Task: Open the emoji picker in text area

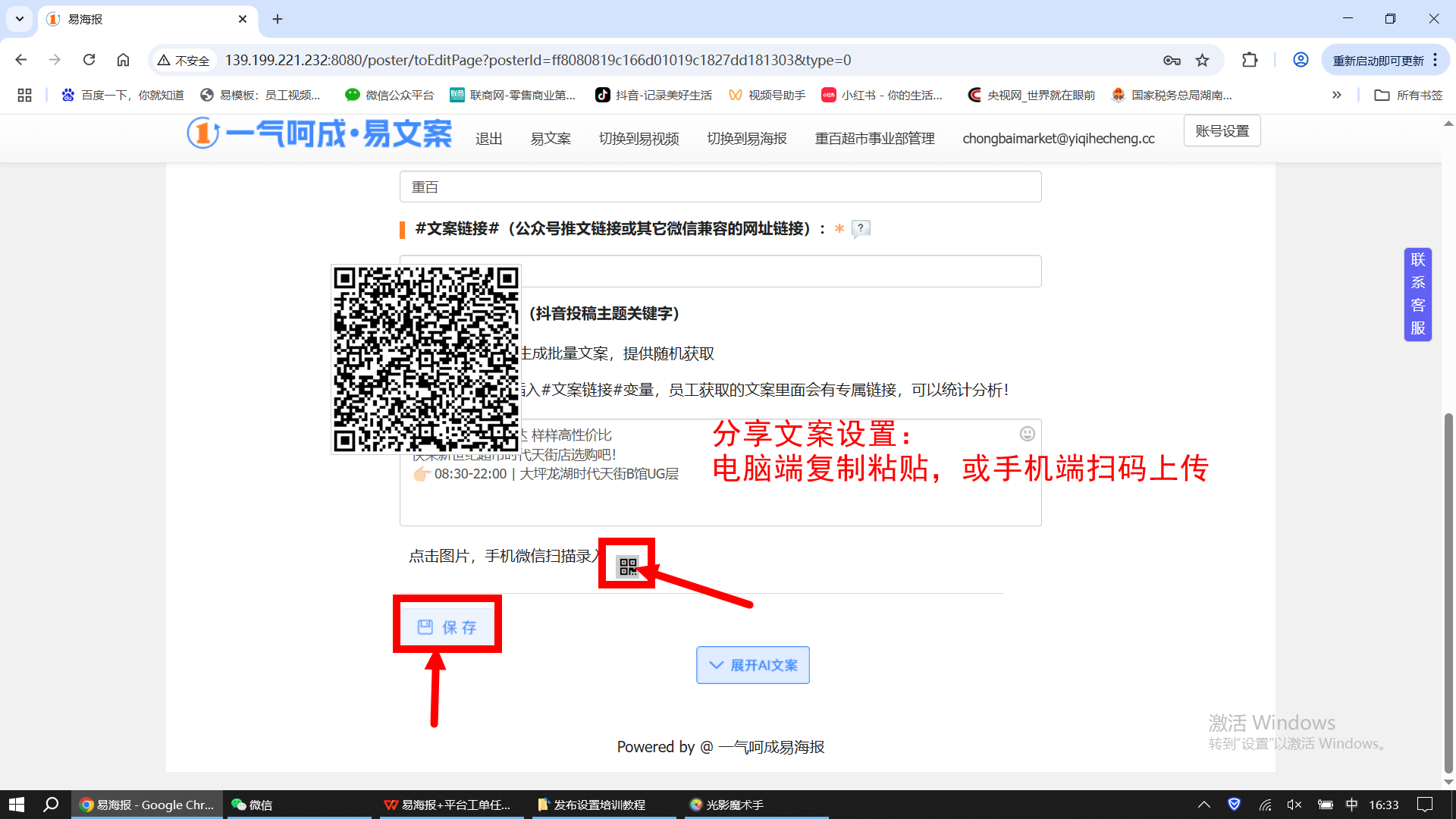Action: pos(1028,434)
